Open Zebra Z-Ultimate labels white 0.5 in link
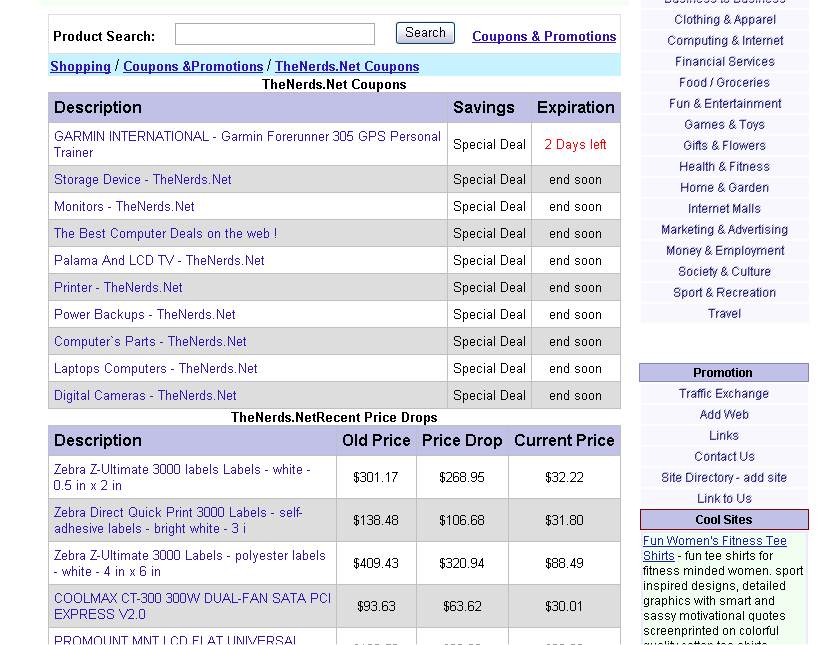 [x=182, y=478]
